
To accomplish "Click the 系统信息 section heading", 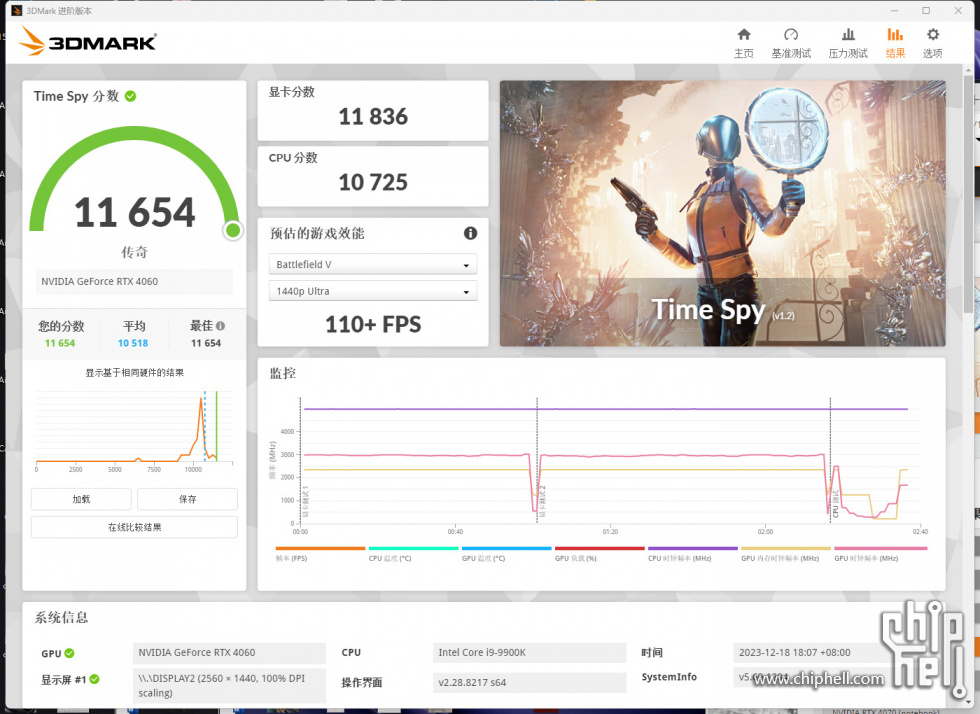I will point(61,618).
